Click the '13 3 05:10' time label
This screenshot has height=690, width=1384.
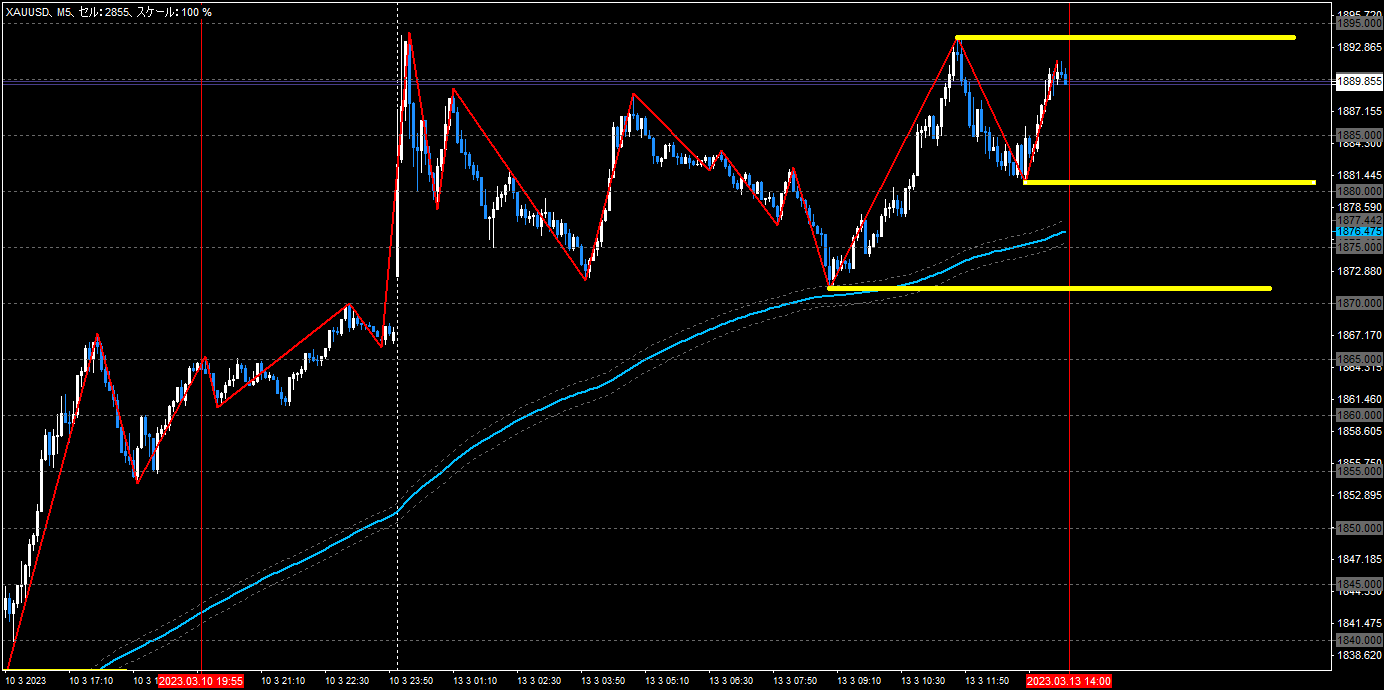667,681
